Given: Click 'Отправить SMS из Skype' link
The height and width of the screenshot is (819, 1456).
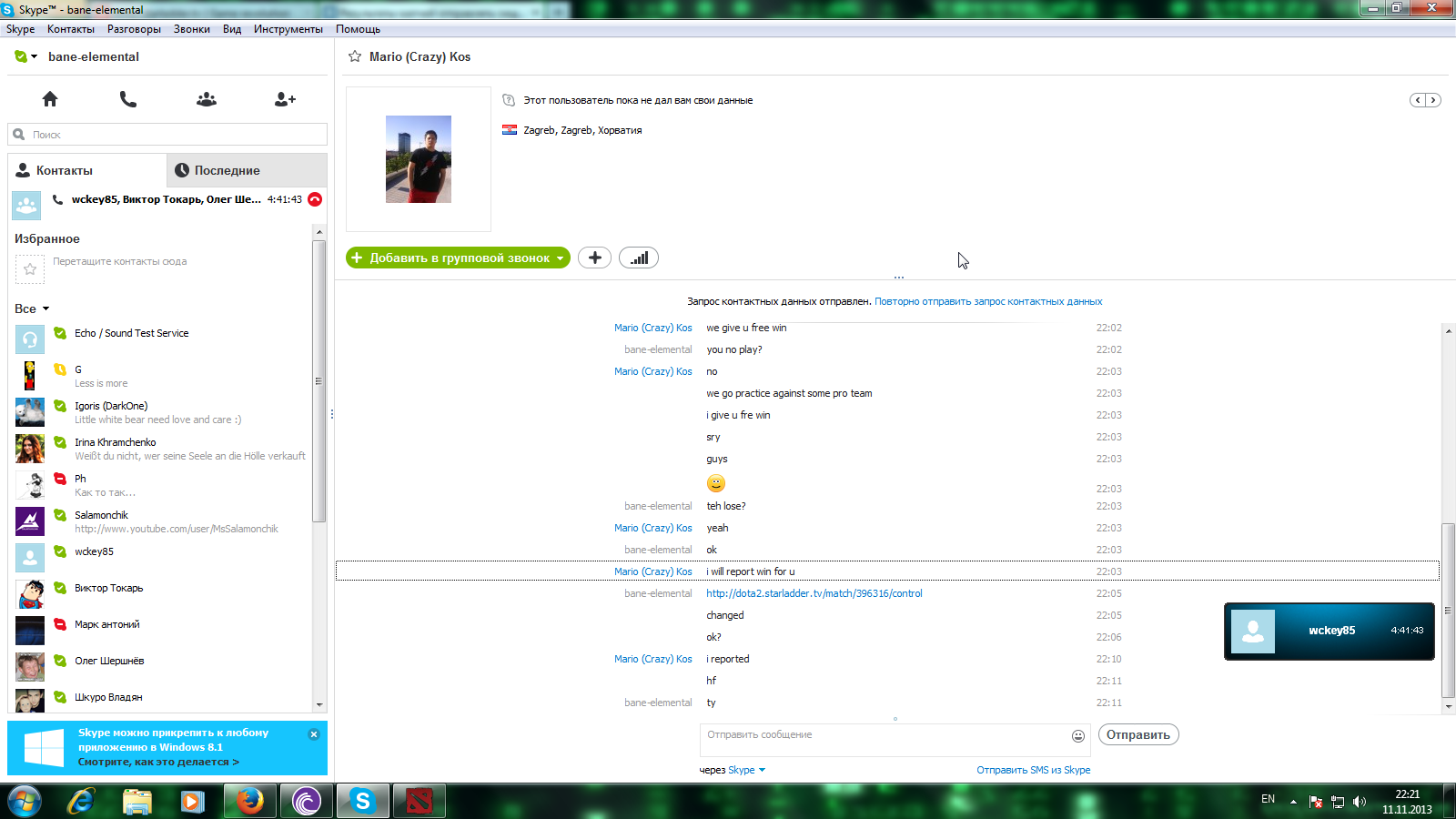Looking at the screenshot, I should [1034, 770].
